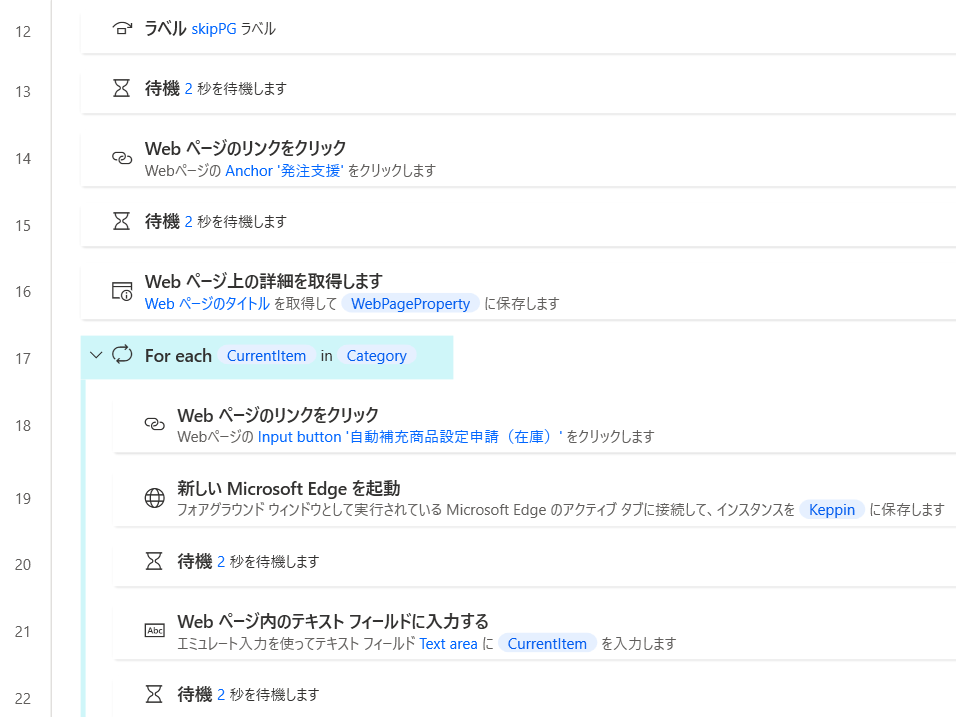Select the 'Web ページのリンクをクリック' title on row 18

pyautogui.click(x=278, y=415)
